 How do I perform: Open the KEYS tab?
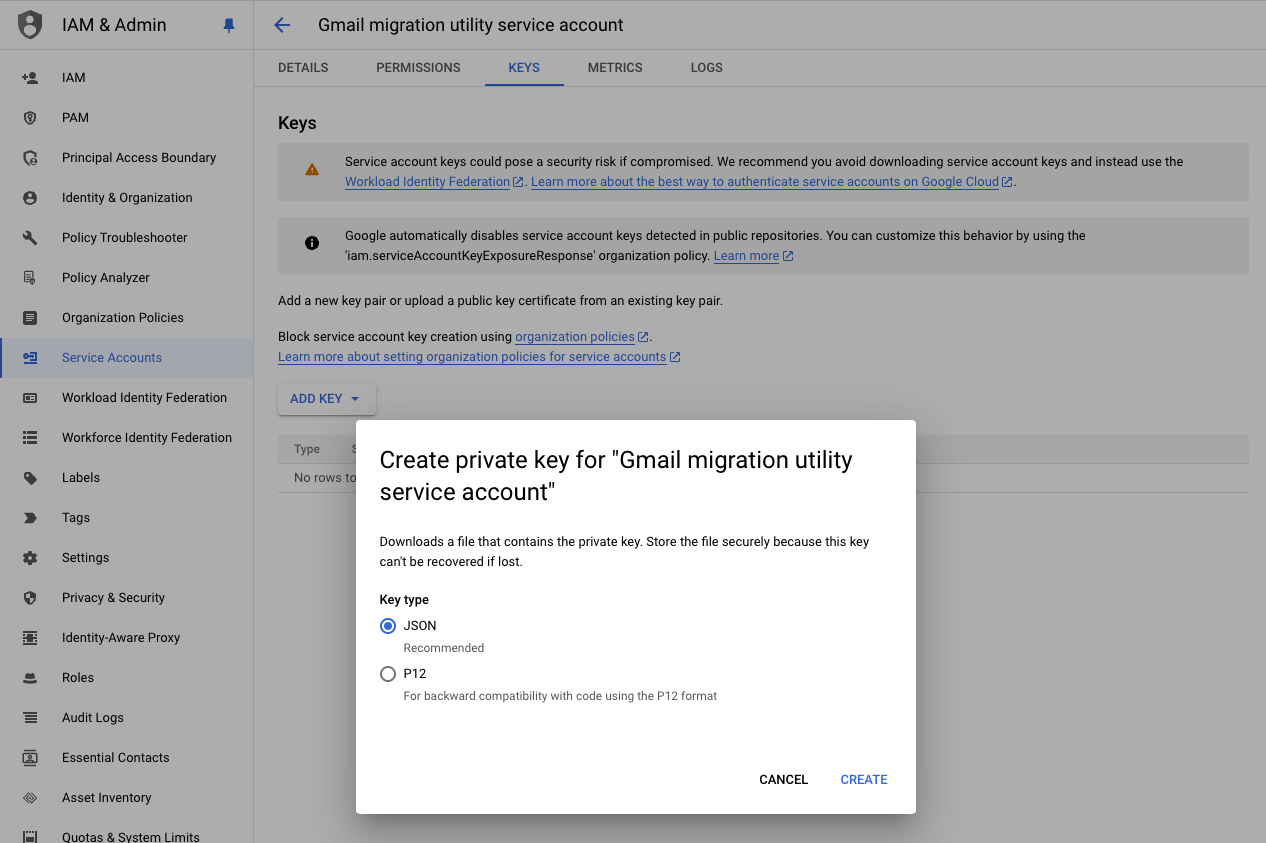point(524,68)
